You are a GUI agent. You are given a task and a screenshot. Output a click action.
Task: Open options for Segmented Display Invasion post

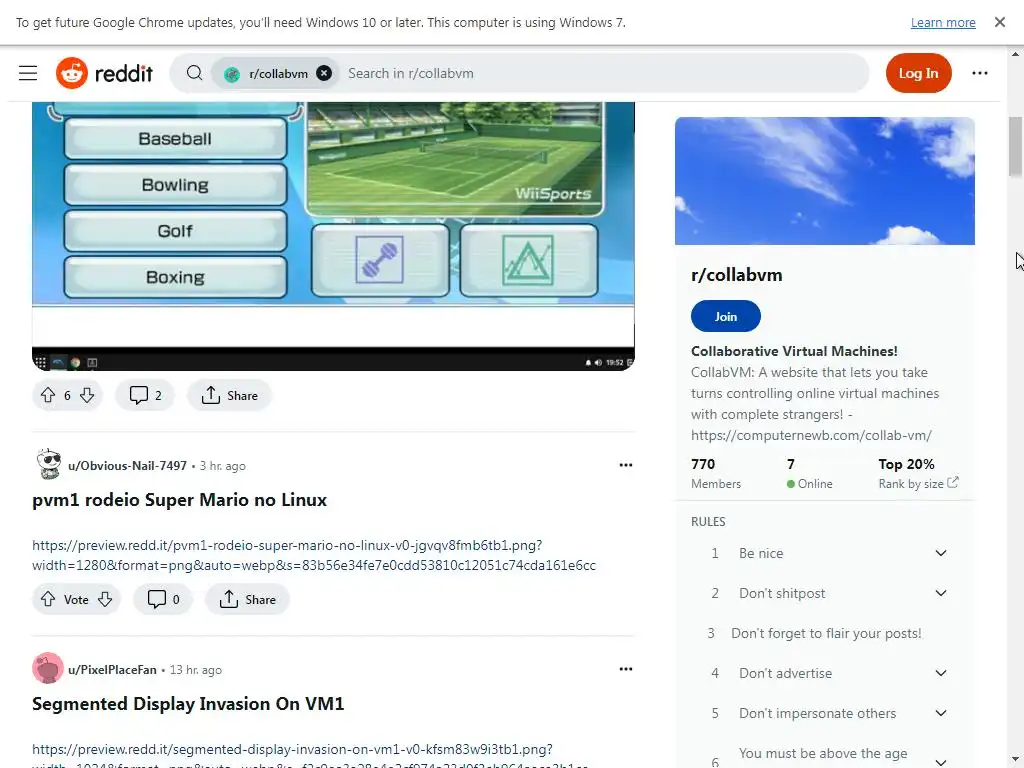click(626, 669)
